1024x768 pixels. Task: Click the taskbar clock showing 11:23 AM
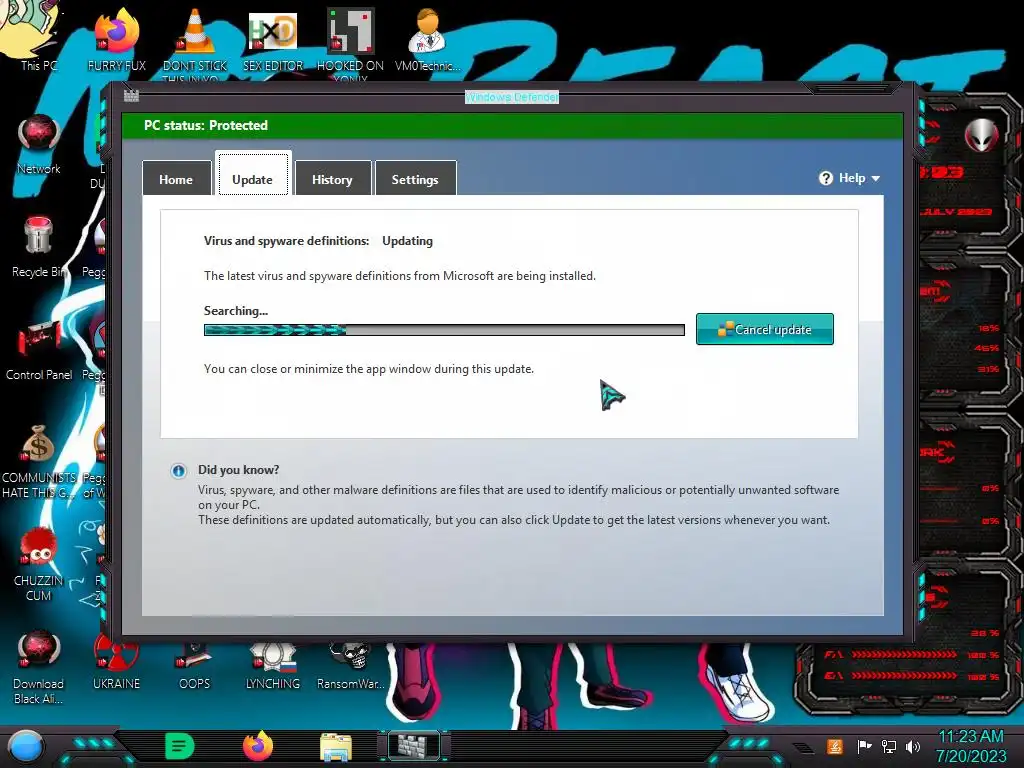pyautogui.click(x=971, y=746)
